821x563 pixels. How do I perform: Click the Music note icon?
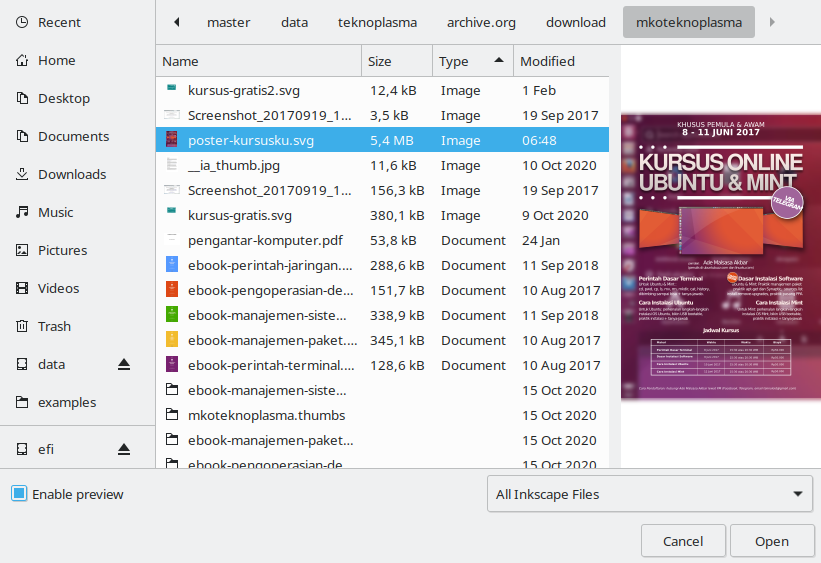tap(22, 212)
